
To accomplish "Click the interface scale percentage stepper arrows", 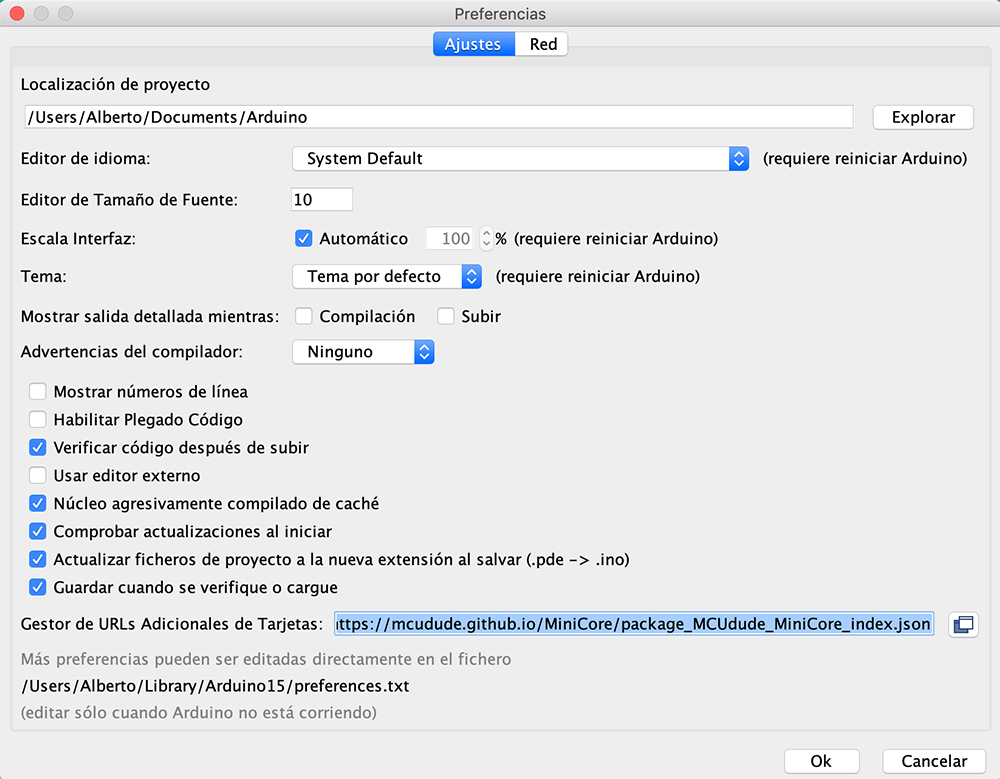I will click(x=486, y=239).
